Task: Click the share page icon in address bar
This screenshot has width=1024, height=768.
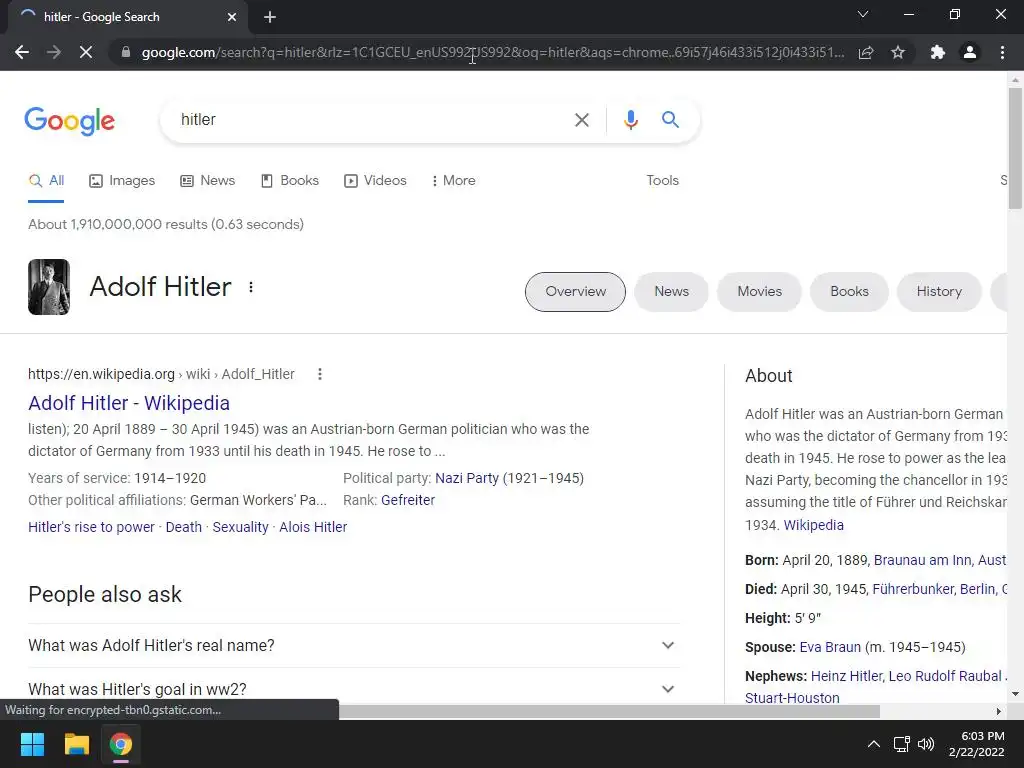Action: [866, 52]
